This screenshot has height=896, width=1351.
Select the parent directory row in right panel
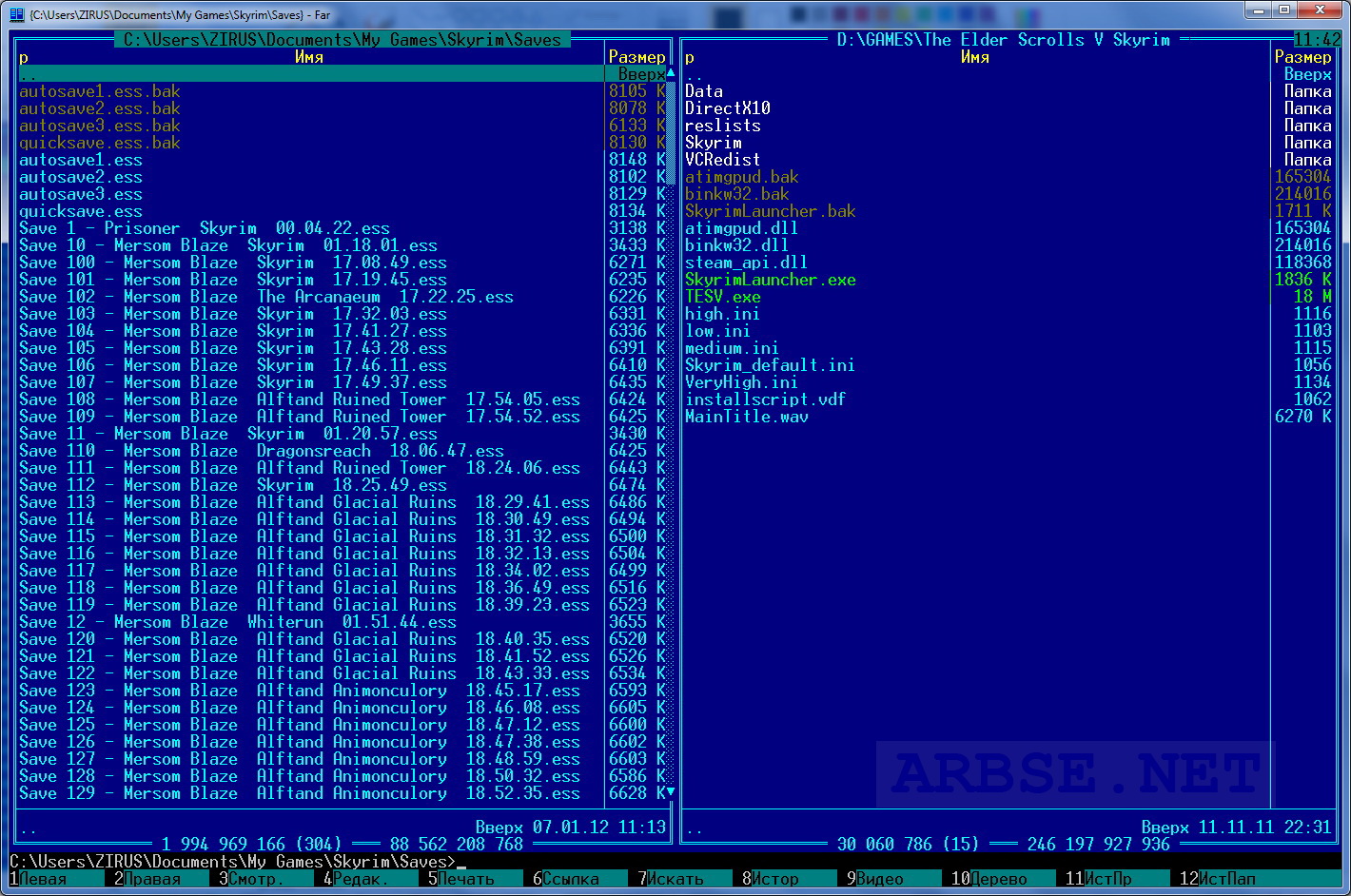point(1008,74)
